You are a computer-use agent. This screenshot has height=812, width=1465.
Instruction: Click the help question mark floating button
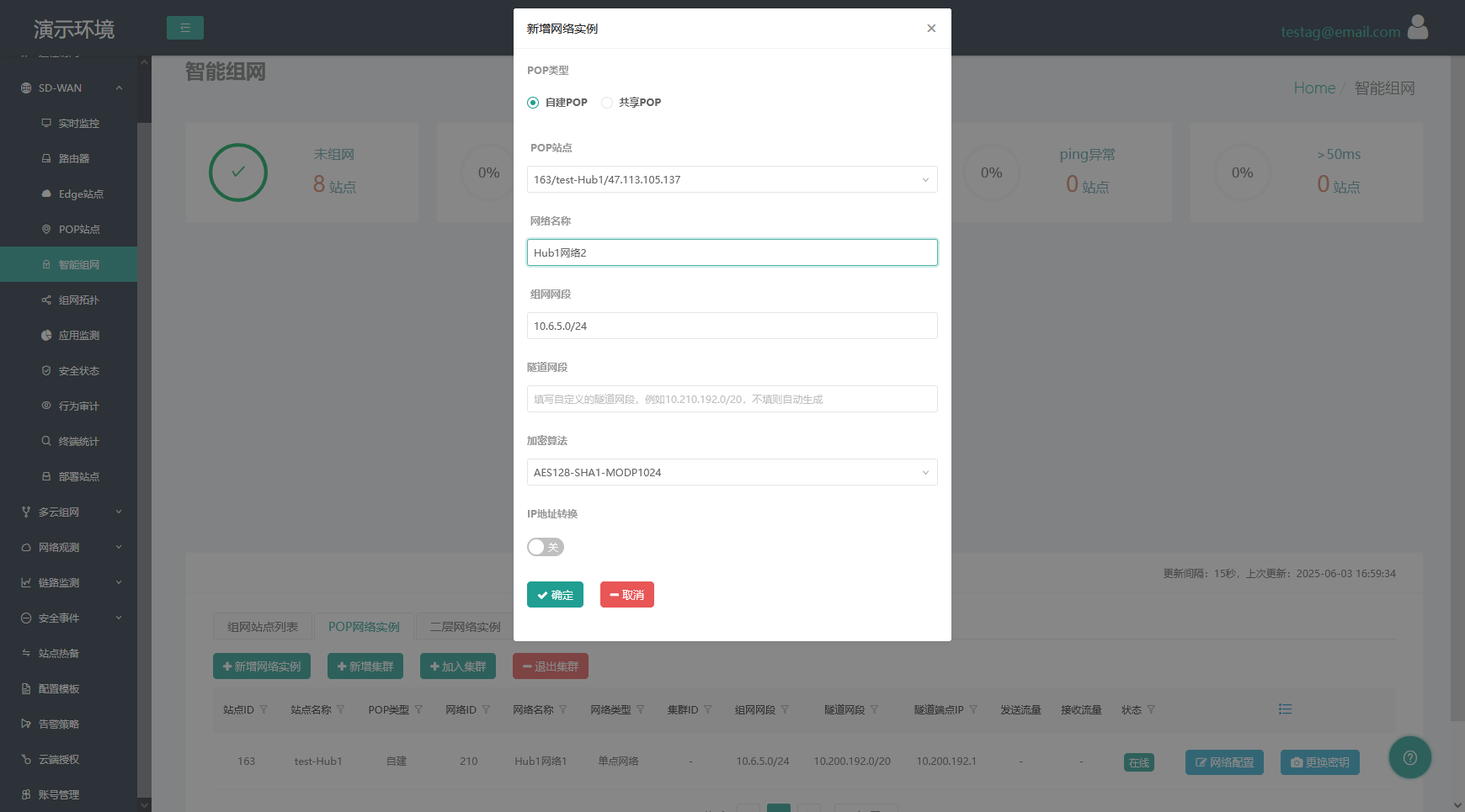pyautogui.click(x=1410, y=757)
